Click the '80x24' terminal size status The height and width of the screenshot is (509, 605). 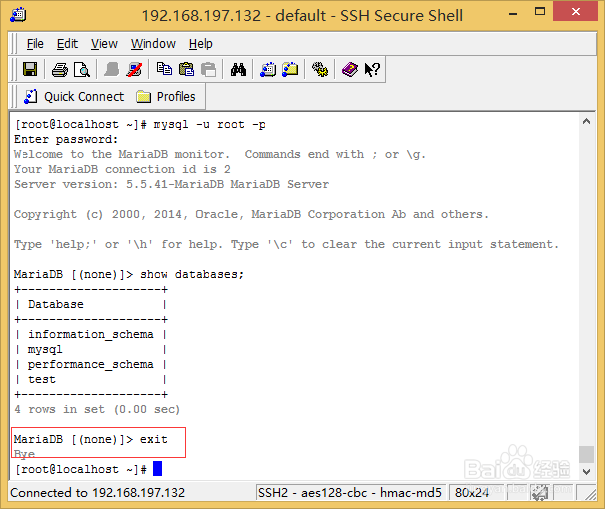471,493
